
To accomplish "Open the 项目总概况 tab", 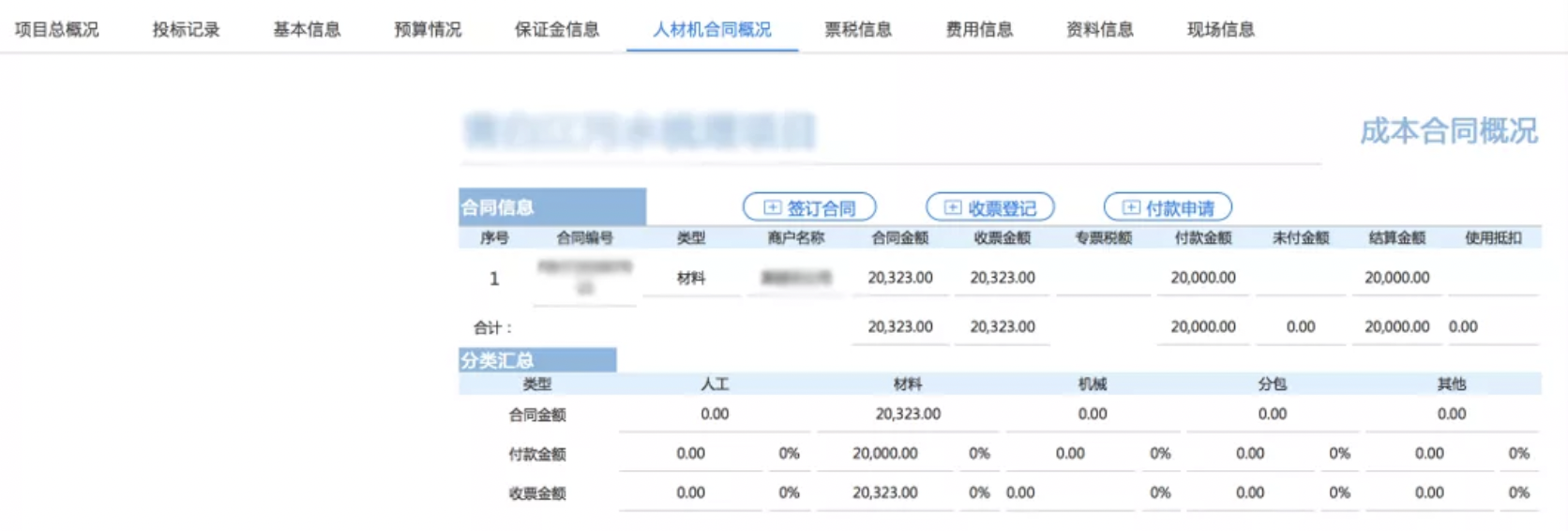I will coord(57,29).
